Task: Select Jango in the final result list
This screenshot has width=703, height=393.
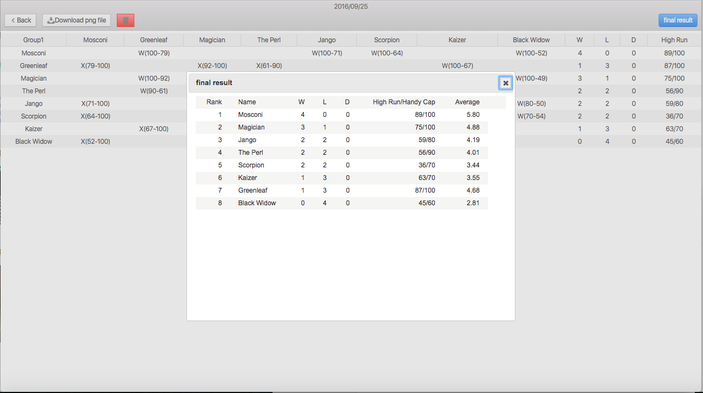Action: [x=247, y=140]
